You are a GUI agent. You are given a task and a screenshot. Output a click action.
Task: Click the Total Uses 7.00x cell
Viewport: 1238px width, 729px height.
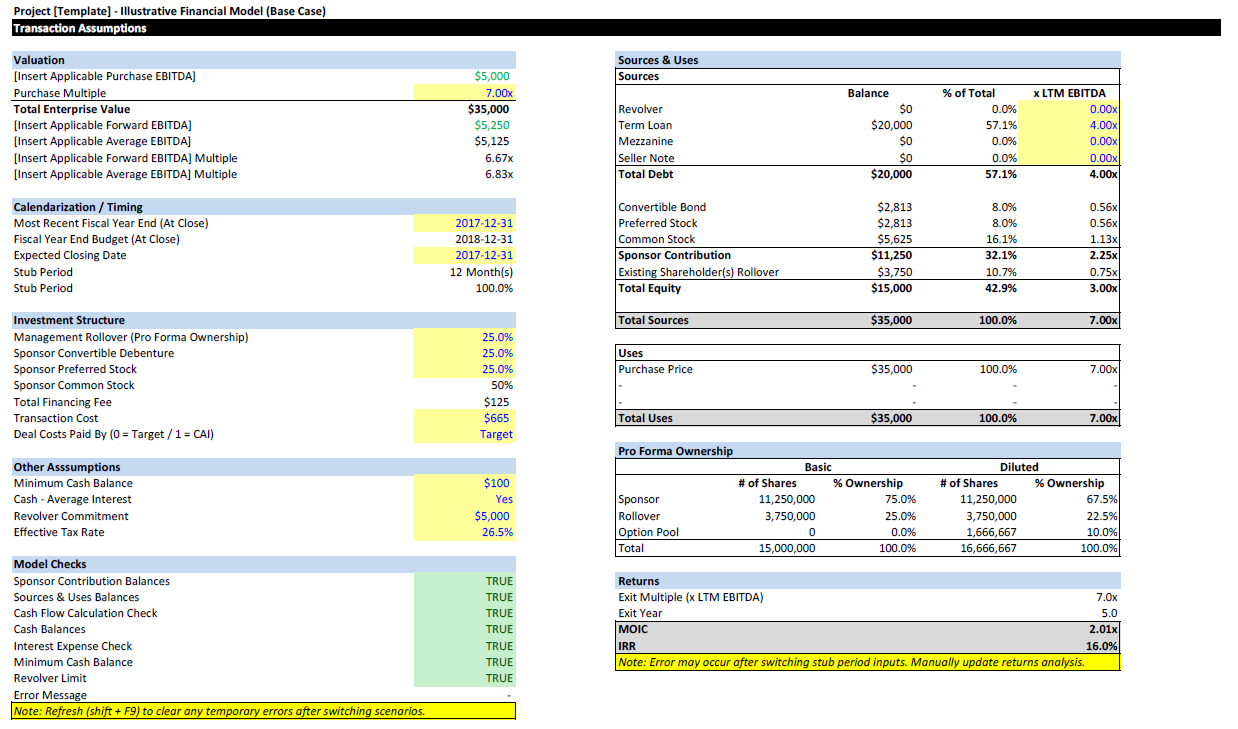[x=1102, y=418]
